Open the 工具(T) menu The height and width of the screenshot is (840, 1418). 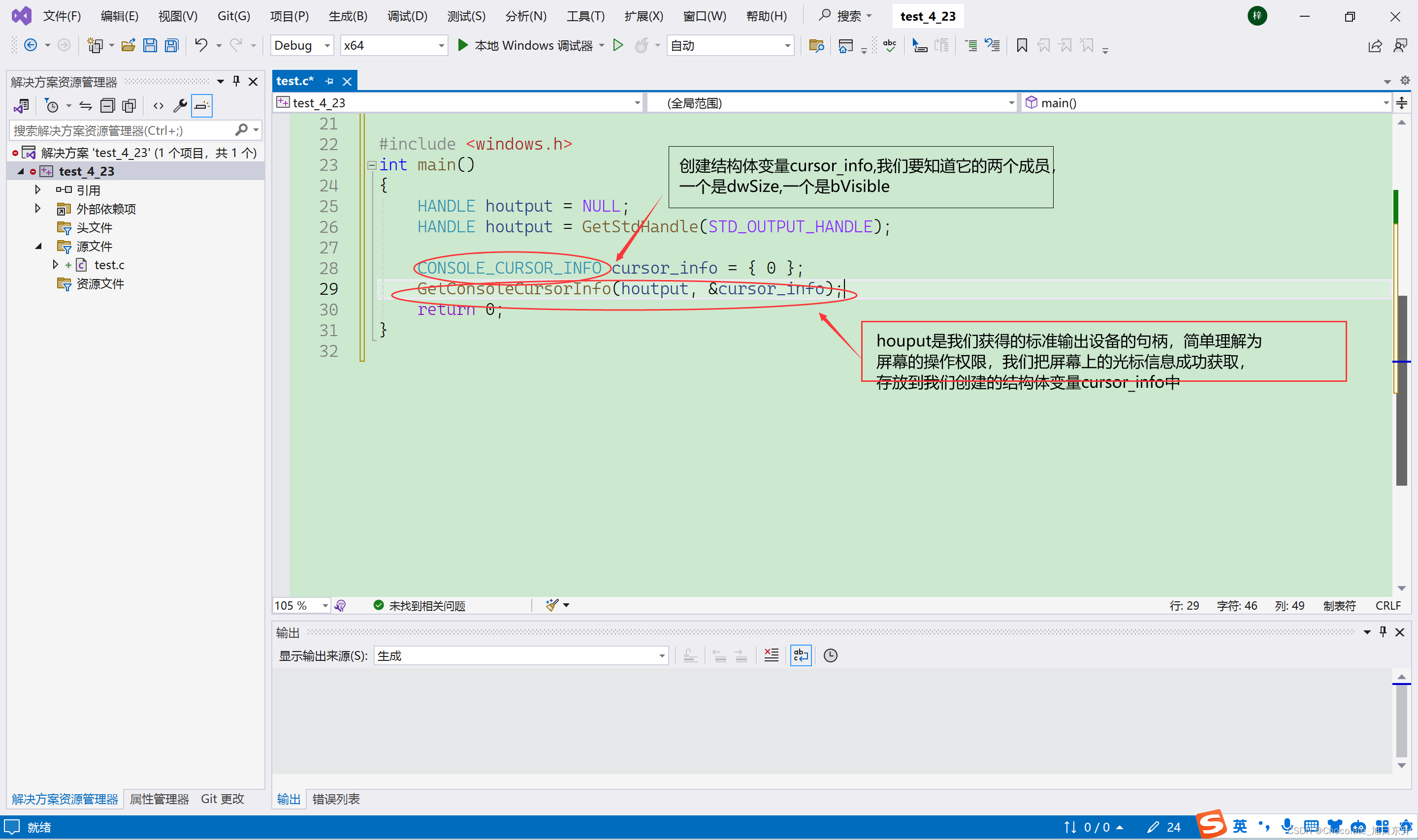click(585, 16)
